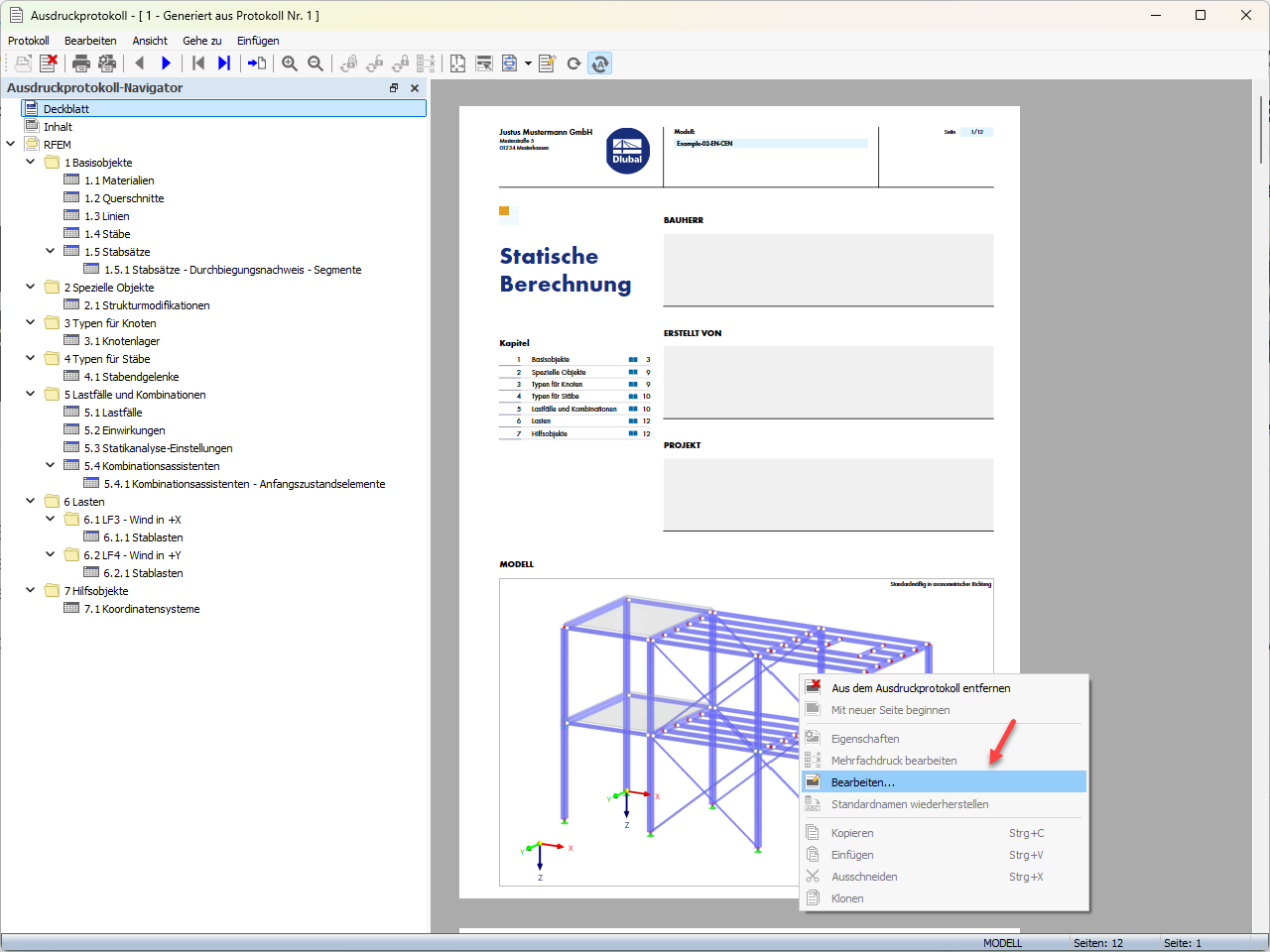Viewport: 1270px width, 952px height.
Task: Choose Mehrfachdruck bearbeiten entry
Action: (x=944, y=761)
